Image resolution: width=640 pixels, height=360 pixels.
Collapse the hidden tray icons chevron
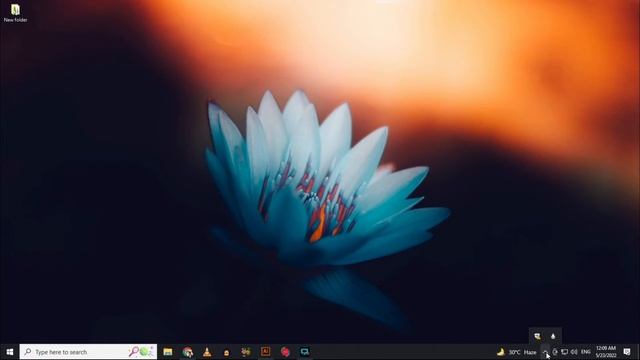tap(545, 352)
